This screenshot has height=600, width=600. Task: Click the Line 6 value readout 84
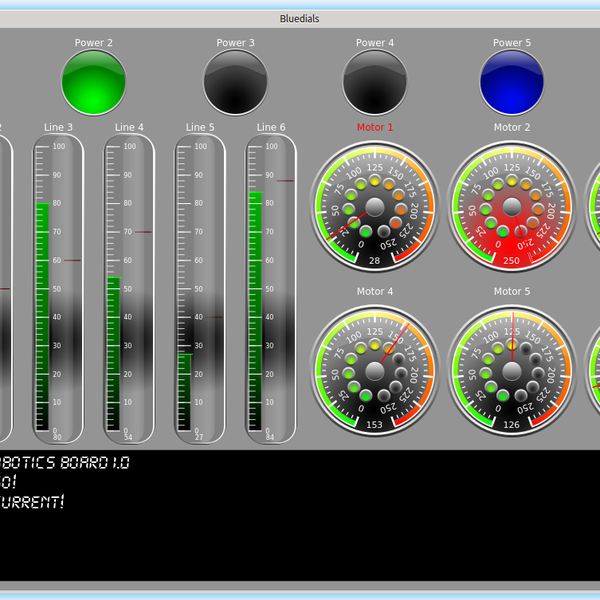(269, 437)
